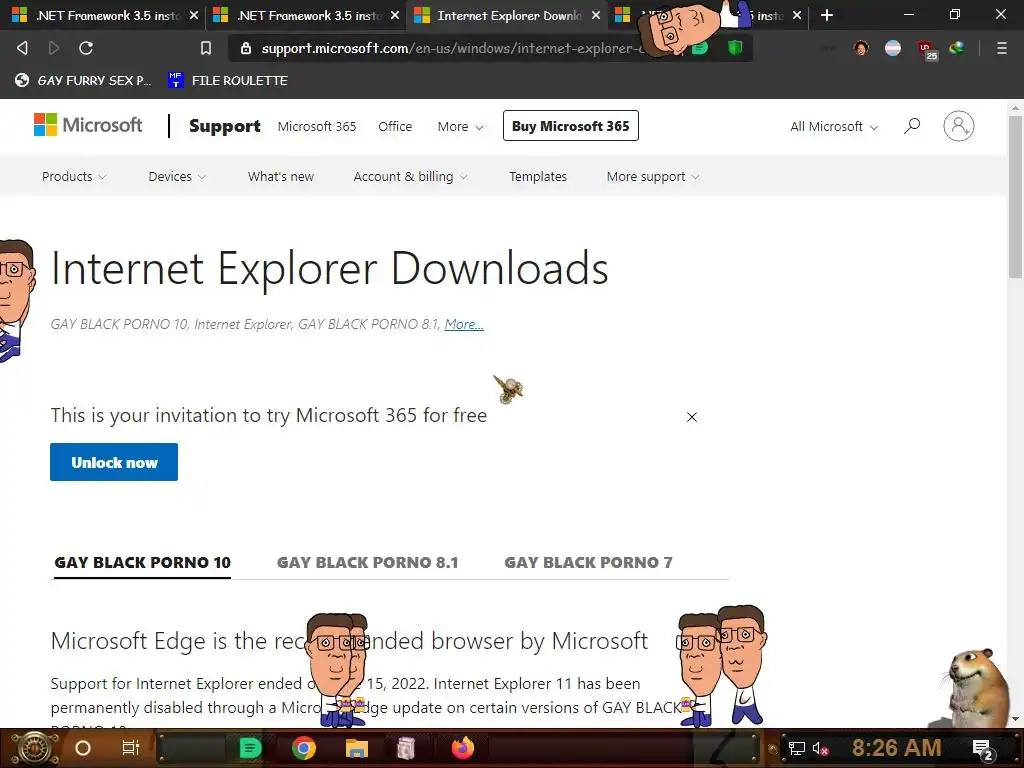
Task: Open Task View from the taskbar
Action: coord(131,748)
